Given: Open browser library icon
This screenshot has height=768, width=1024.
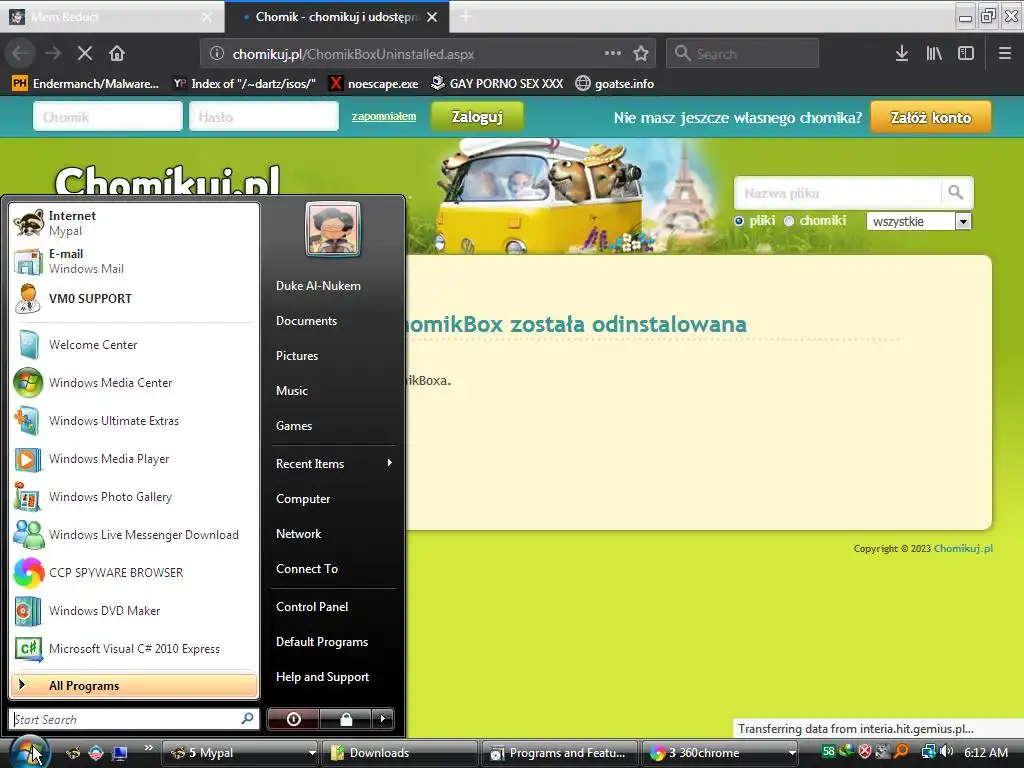Looking at the screenshot, I should click(934, 54).
